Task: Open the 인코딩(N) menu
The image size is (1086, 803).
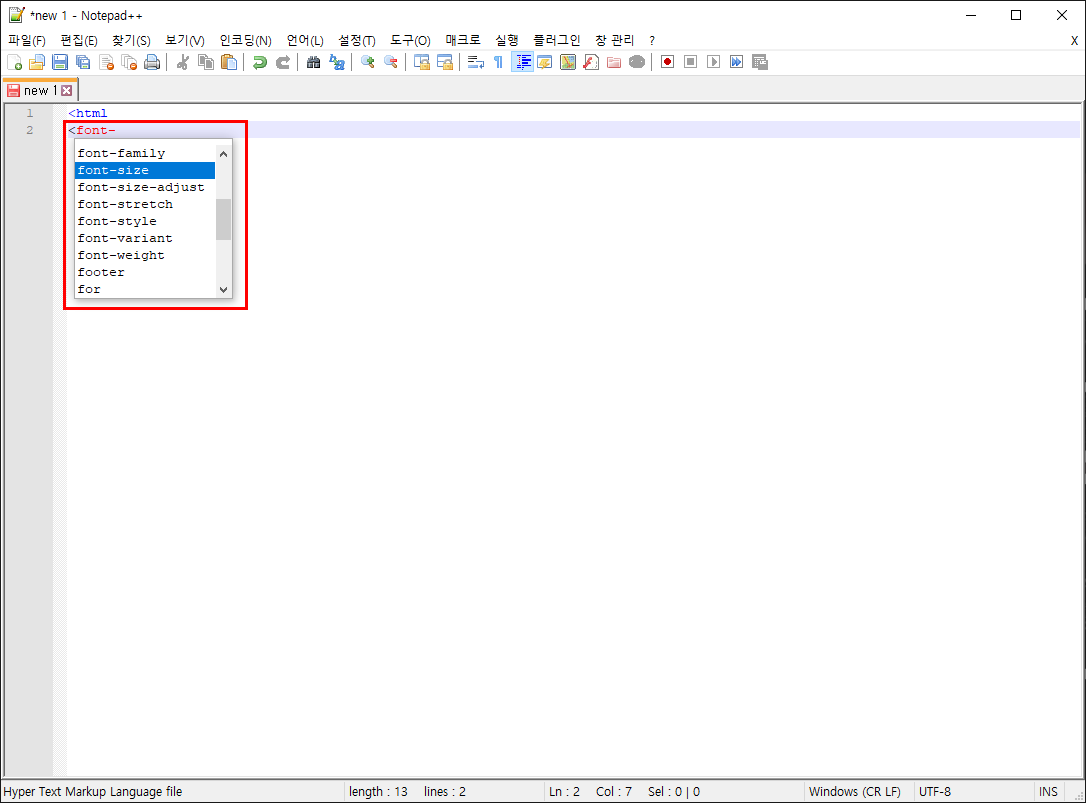Action: click(x=245, y=40)
